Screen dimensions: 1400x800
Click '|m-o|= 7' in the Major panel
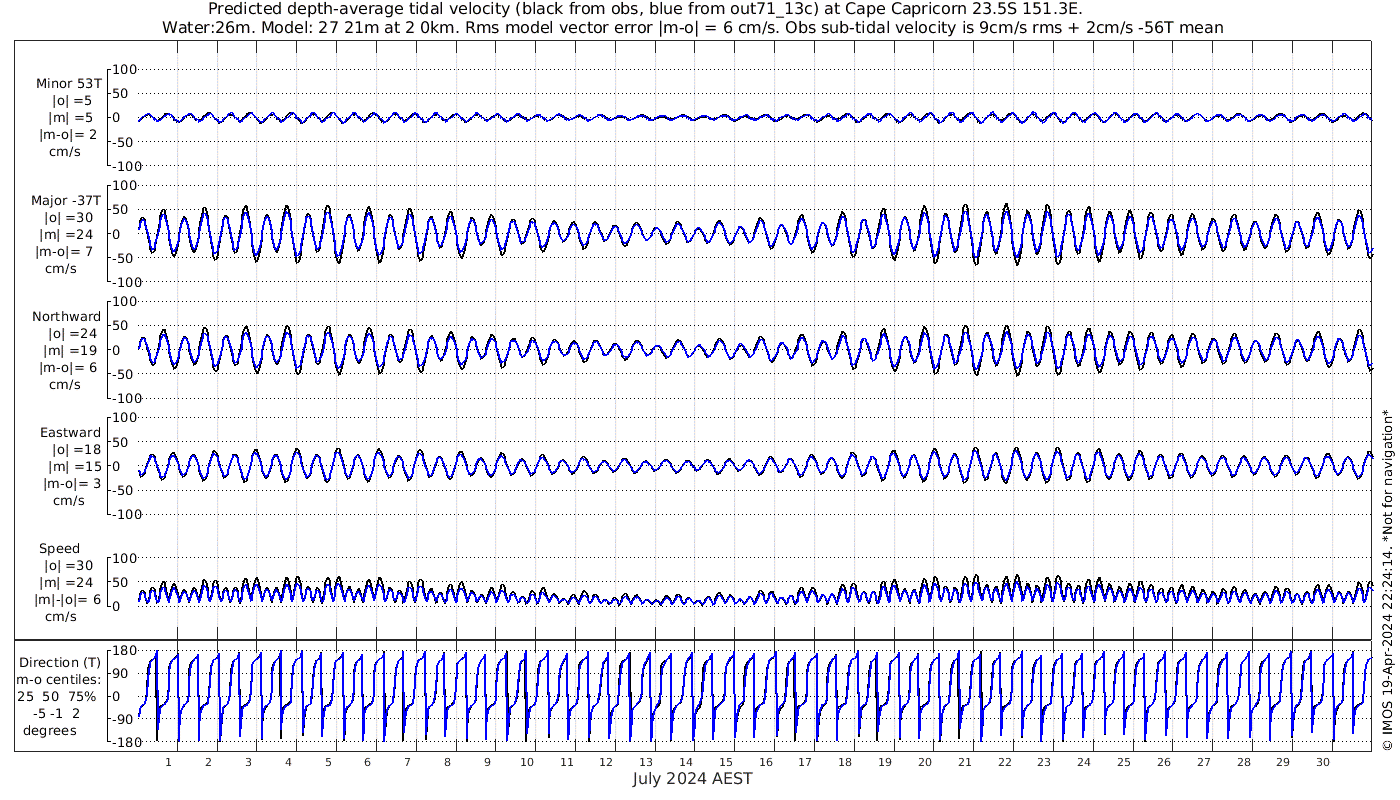click(x=66, y=252)
